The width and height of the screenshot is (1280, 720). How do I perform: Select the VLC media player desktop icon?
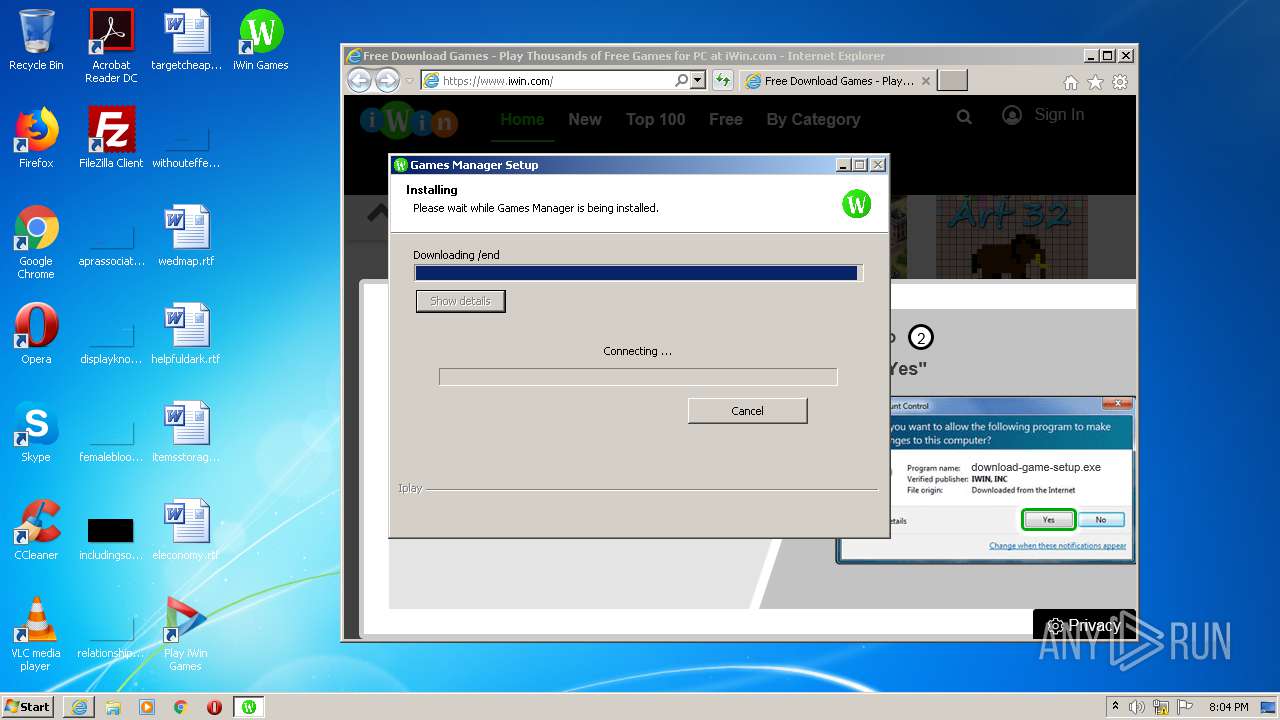(x=36, y=634)
